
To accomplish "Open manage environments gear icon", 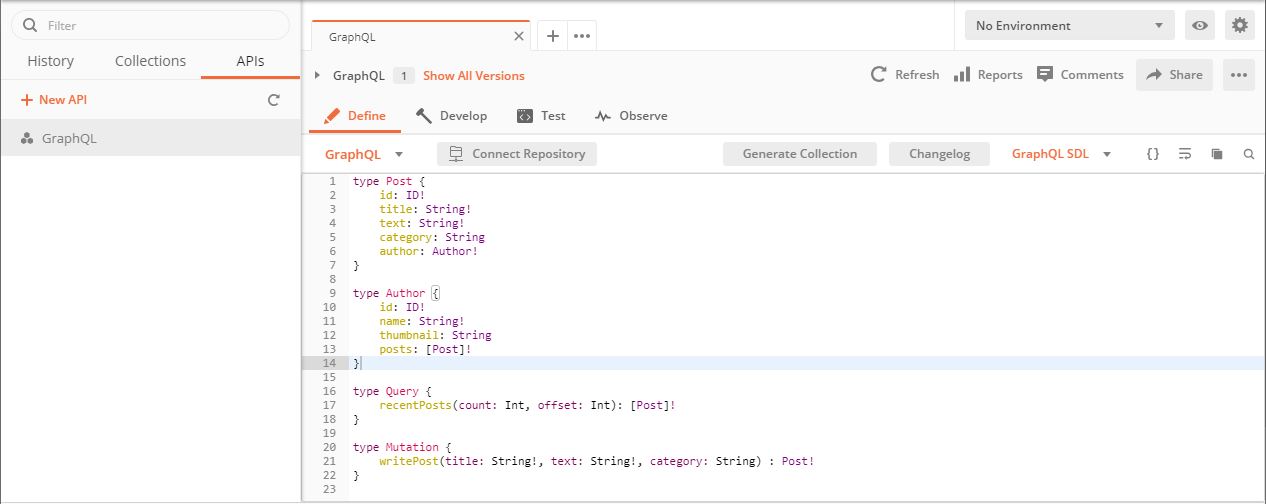I will [x=1240, y=26].
